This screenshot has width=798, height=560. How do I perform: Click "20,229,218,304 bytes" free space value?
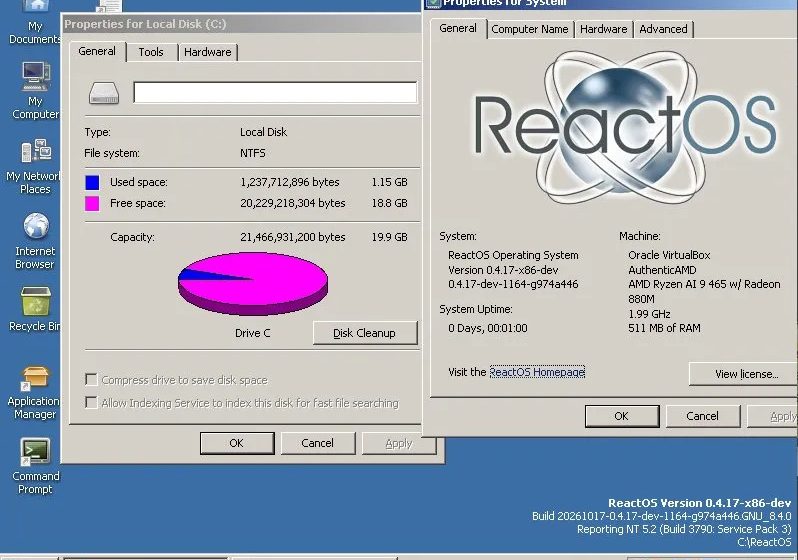coord(293,203)
